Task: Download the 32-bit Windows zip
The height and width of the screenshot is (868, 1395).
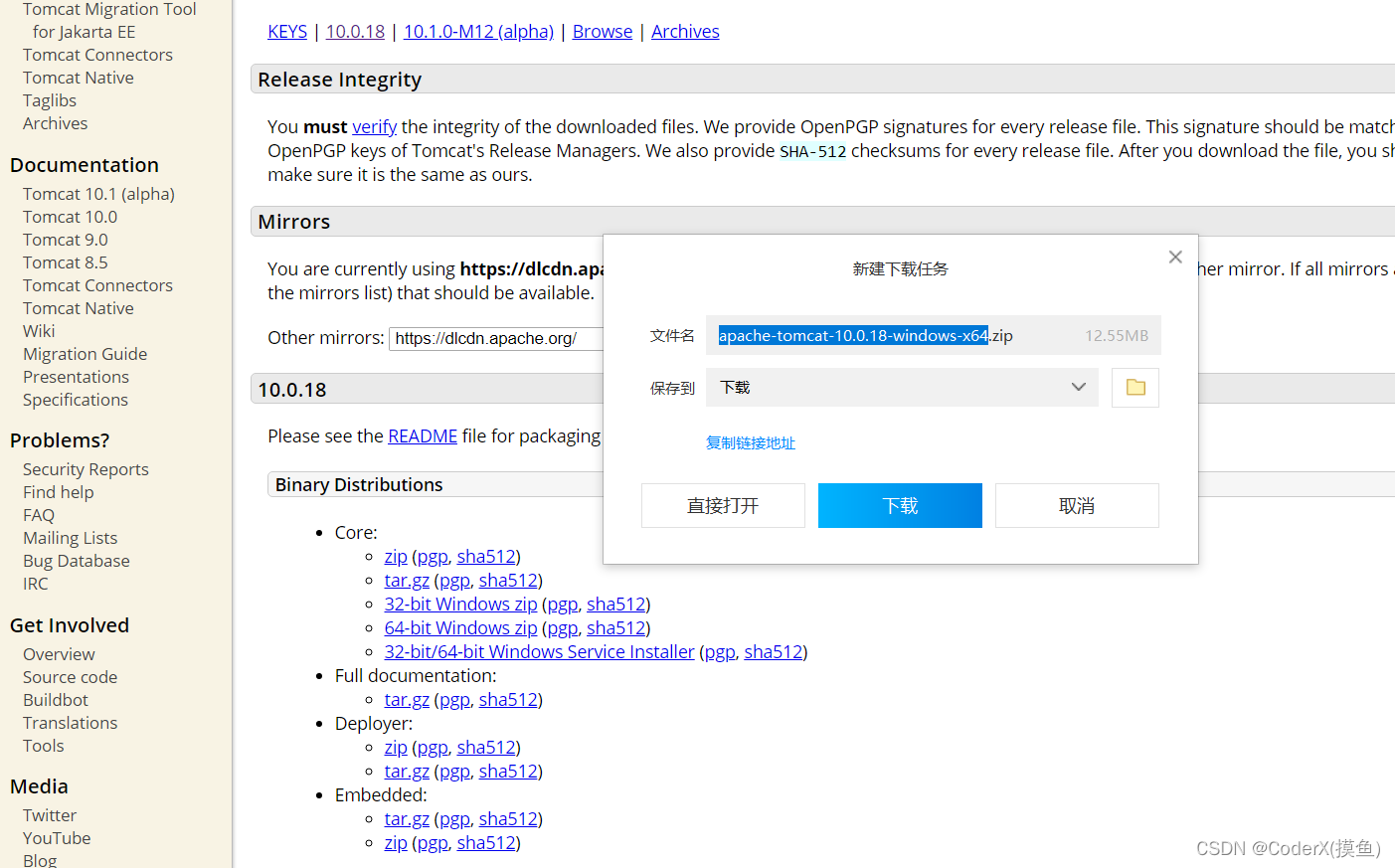Action: click(x=460, y=604)
